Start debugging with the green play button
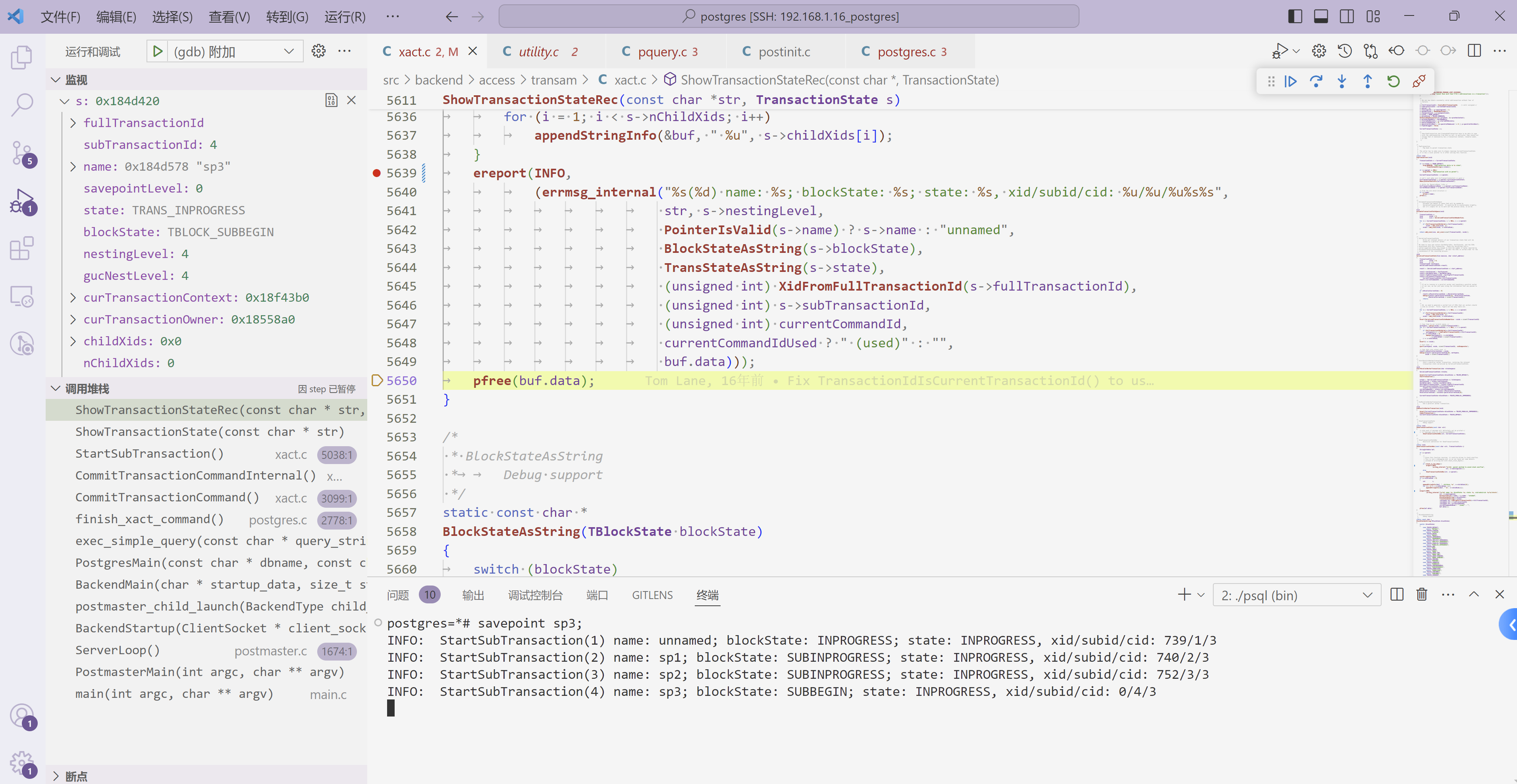The image size is (1517, 784). click(157, 52)
